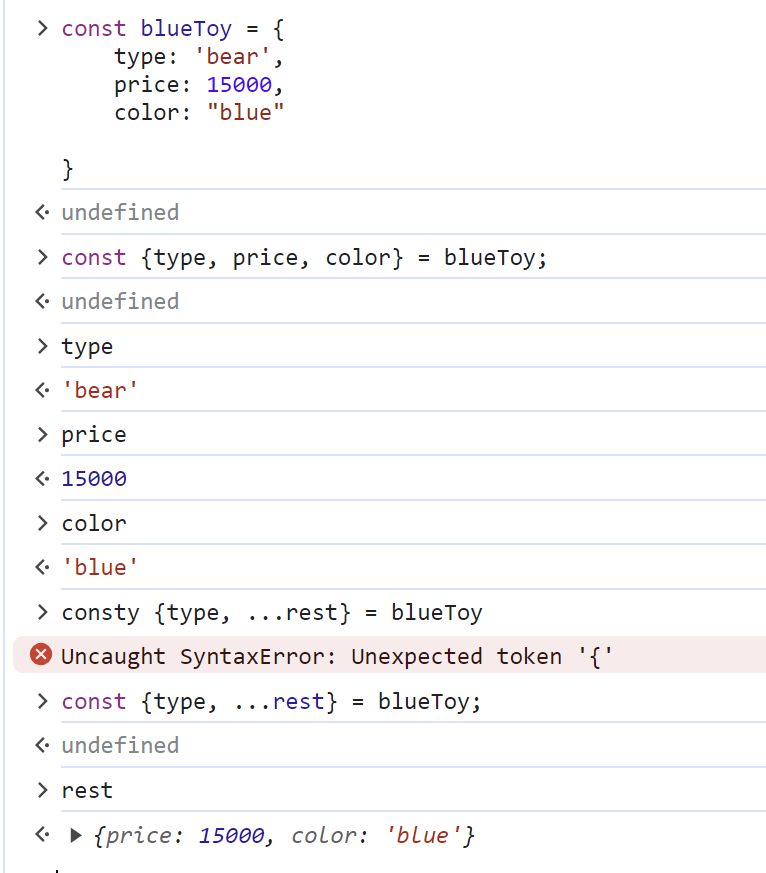The height and width of the screenshot is (873, 766).
Task: Click the {price: 15000, color: 'blue'} object preview
Action: point(284,835)
